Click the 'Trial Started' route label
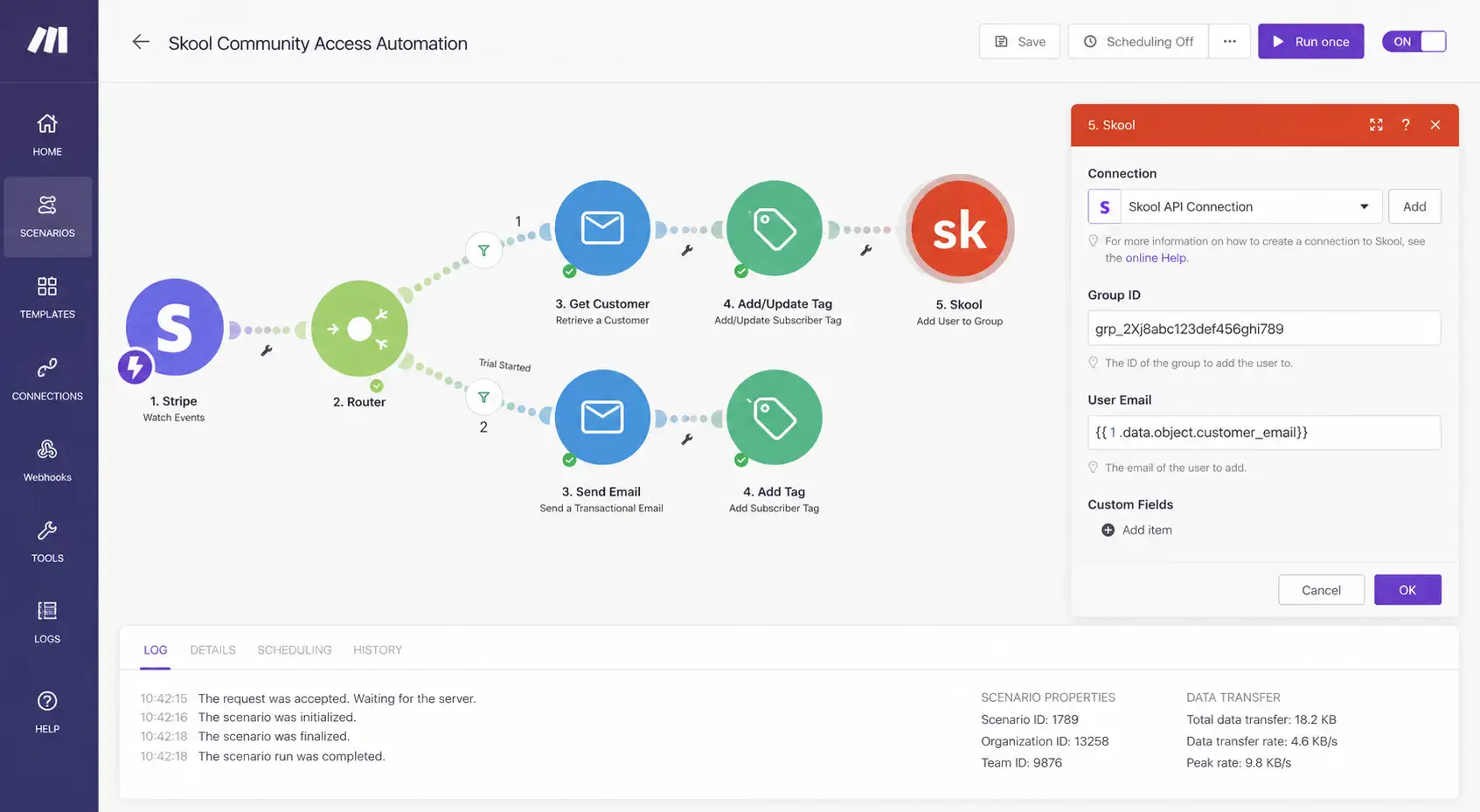Viewport: 1480px width, 812px height. (504, 364)
